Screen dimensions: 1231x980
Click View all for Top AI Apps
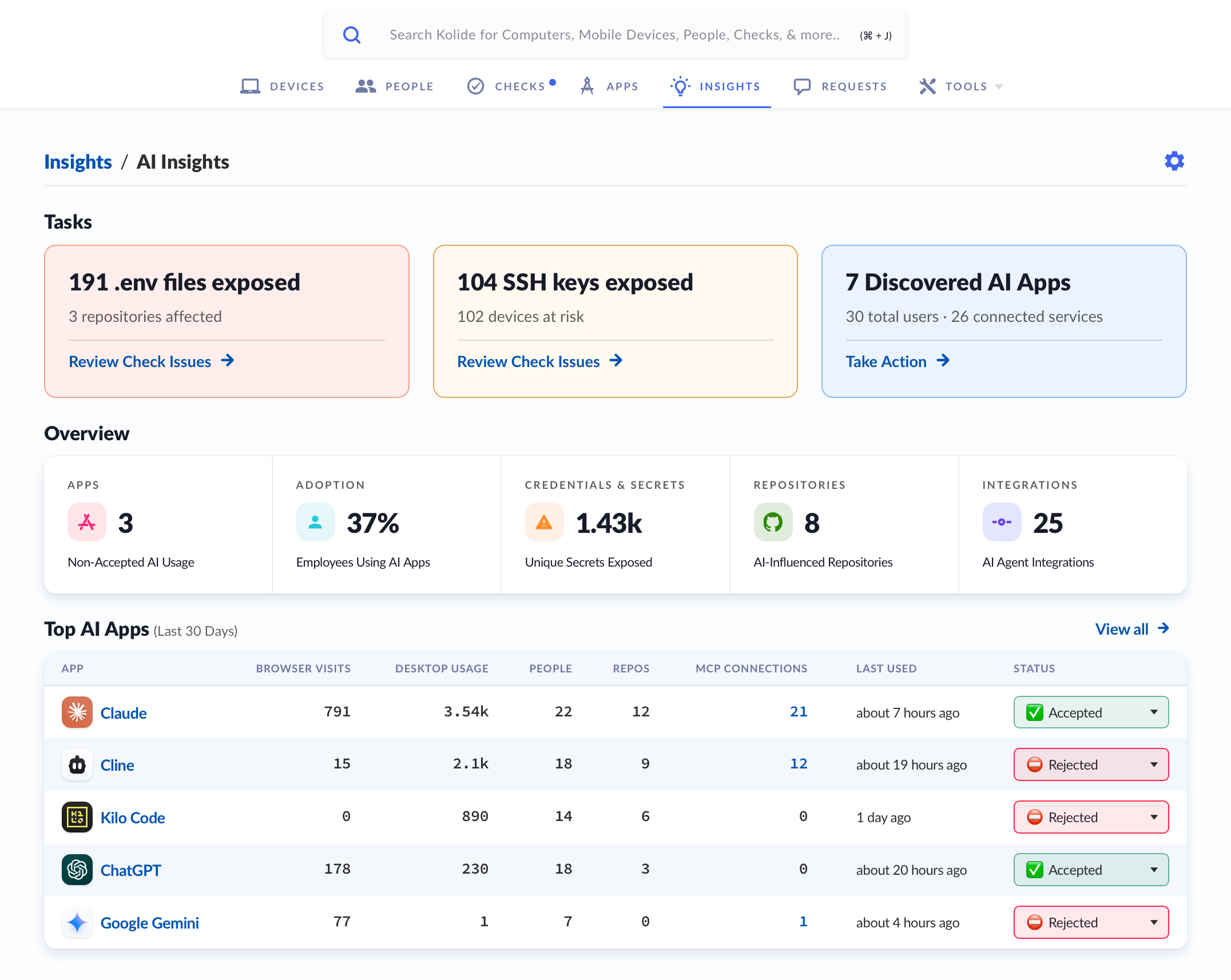(1132, 629)
